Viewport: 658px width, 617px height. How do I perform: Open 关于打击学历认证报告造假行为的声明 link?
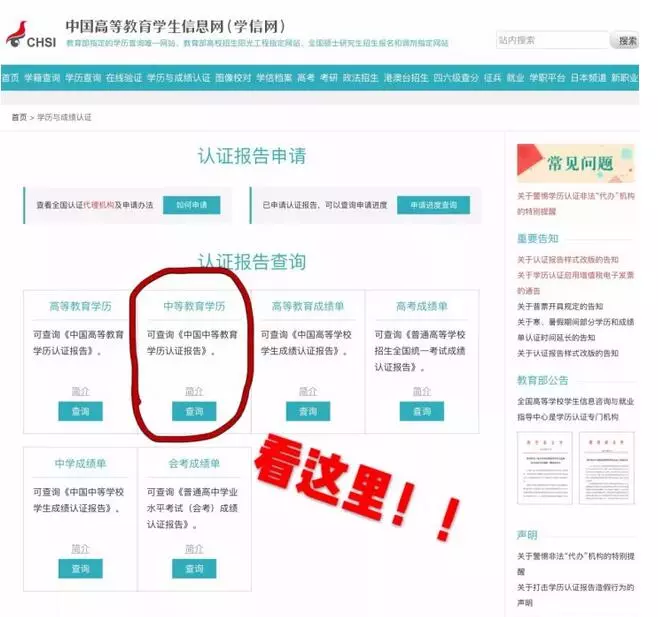point(575,595)
